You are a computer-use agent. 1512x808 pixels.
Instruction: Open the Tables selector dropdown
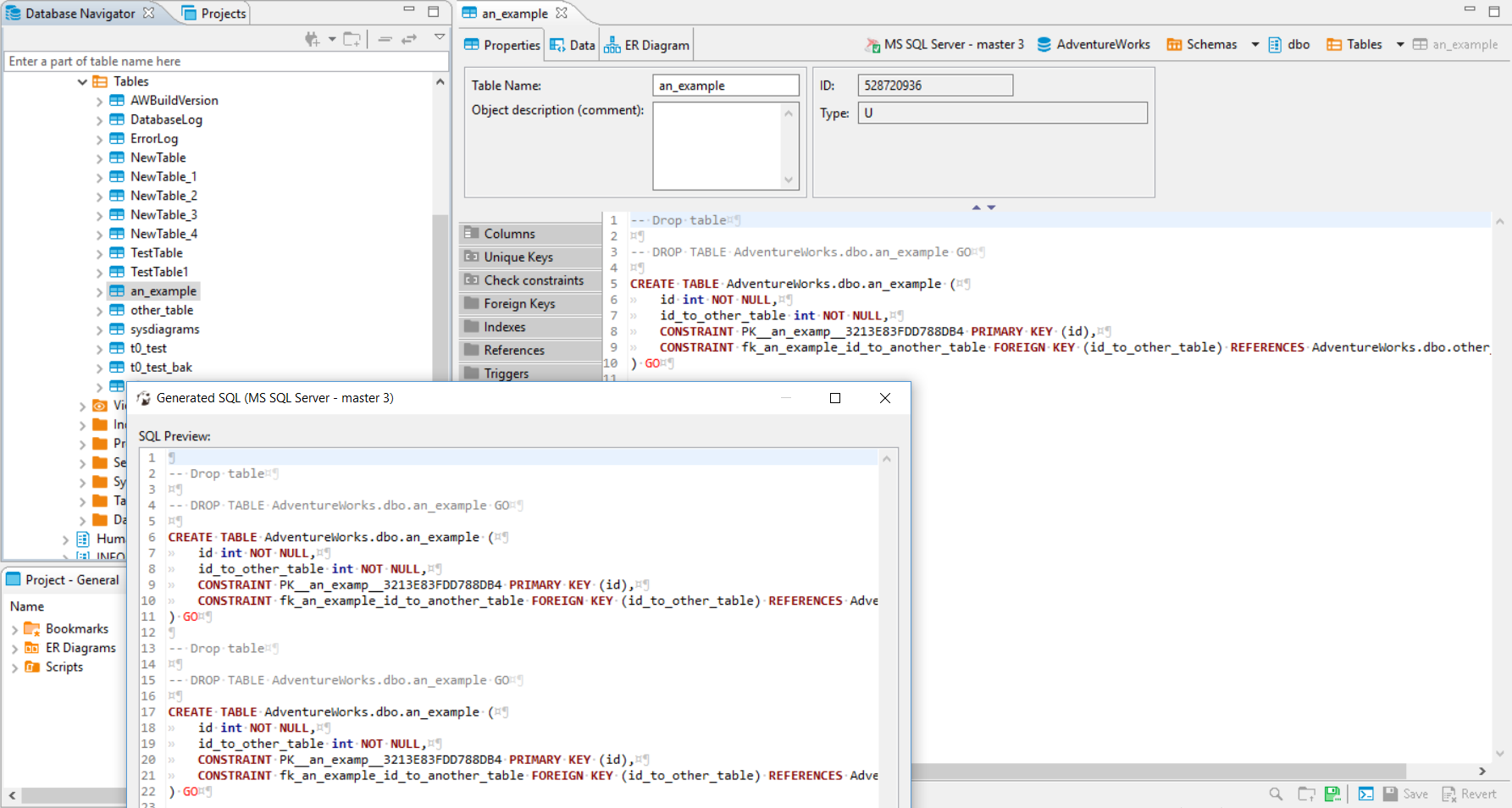(x=1400, y=44)
